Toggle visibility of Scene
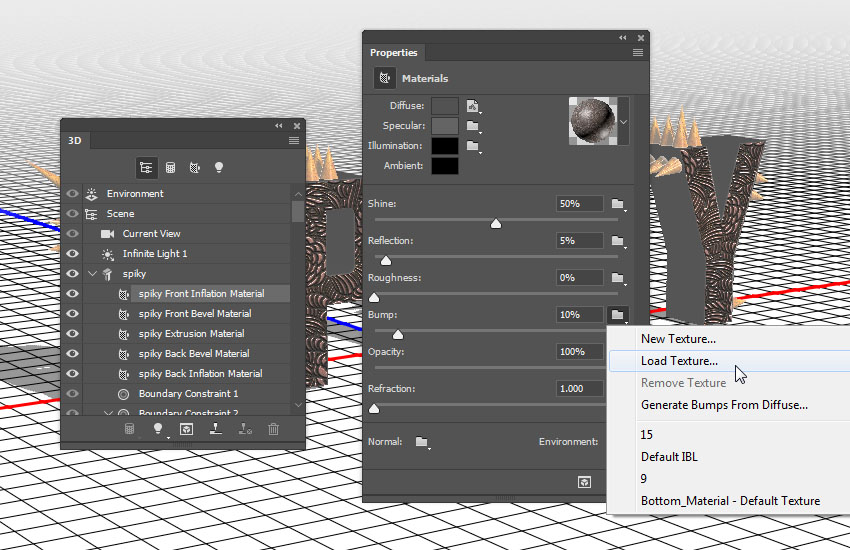 coord(72,214)
